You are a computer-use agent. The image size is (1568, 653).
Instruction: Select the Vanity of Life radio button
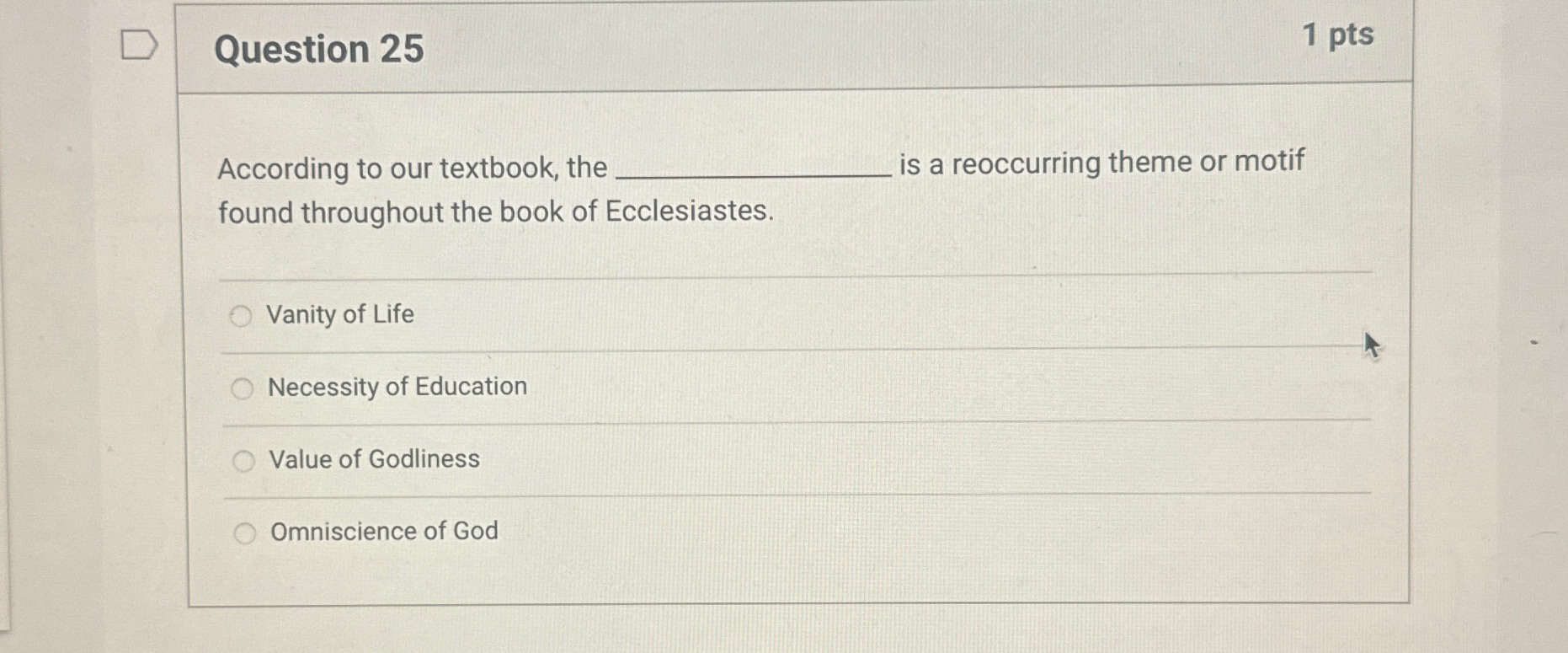(244, 316)
